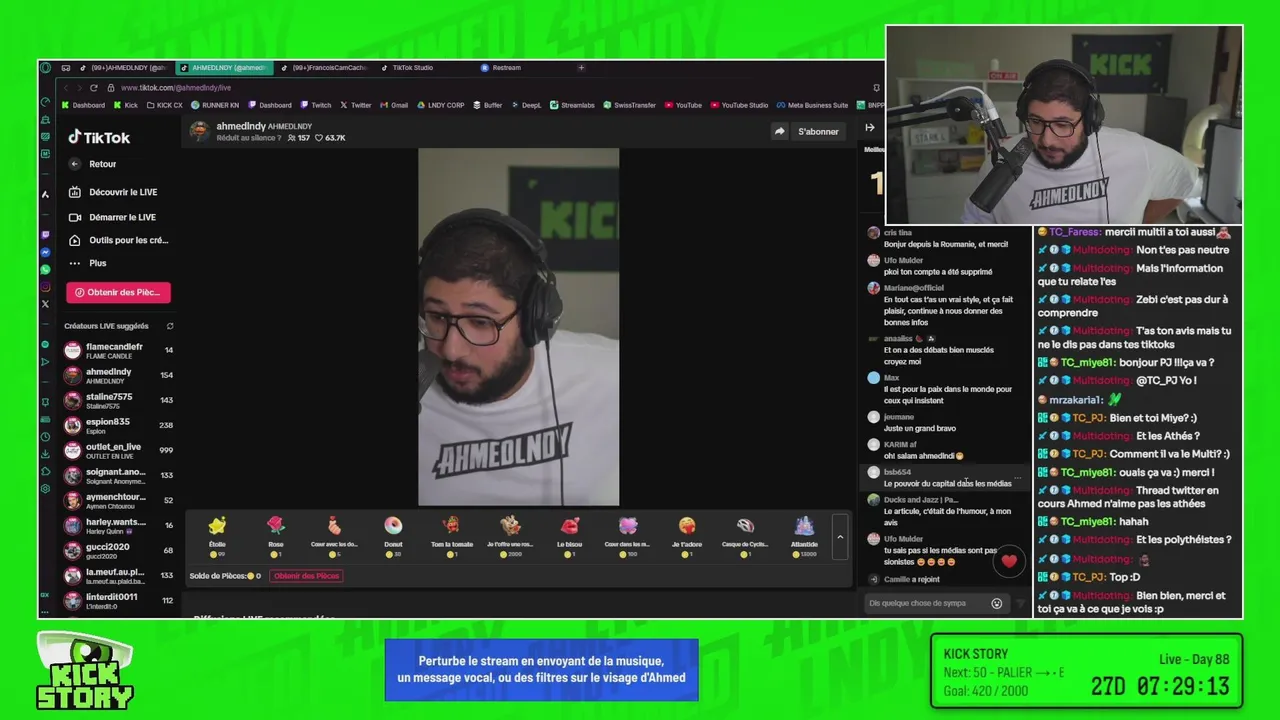This screenshot has width=1280, height=720.
Task: Send the Étoile gift
Action: coord(217,535)
